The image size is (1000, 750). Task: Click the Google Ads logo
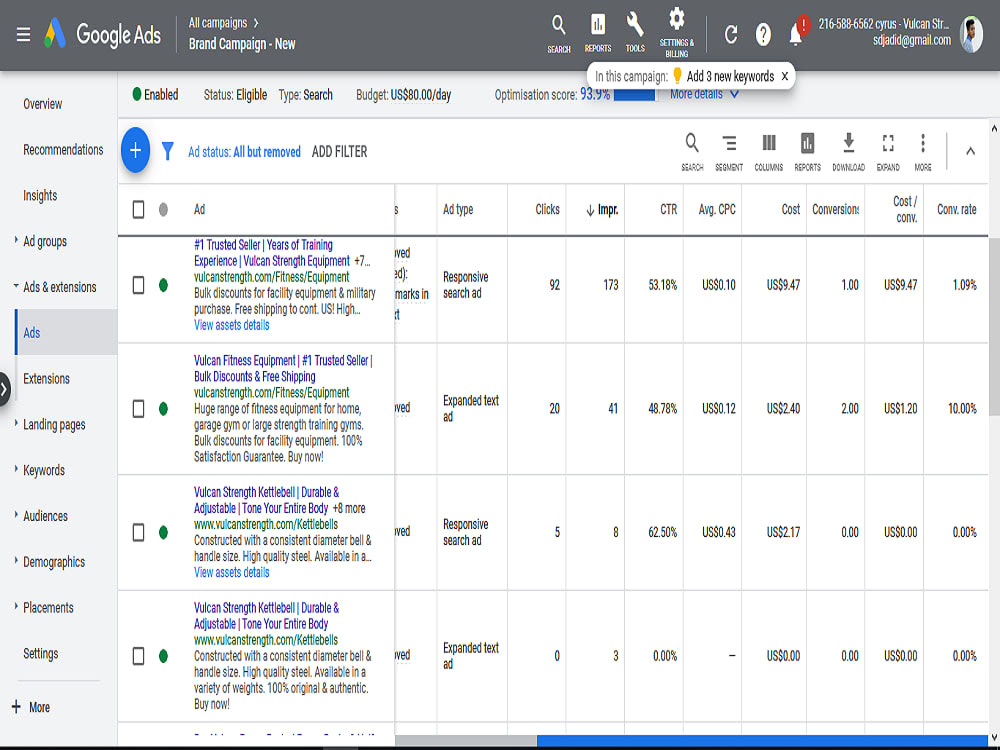[103, 34]
